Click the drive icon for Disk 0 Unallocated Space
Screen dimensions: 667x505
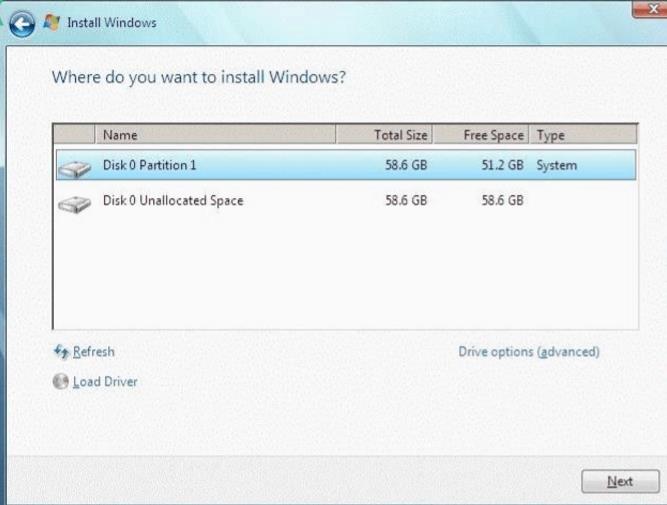coord(74,204)
